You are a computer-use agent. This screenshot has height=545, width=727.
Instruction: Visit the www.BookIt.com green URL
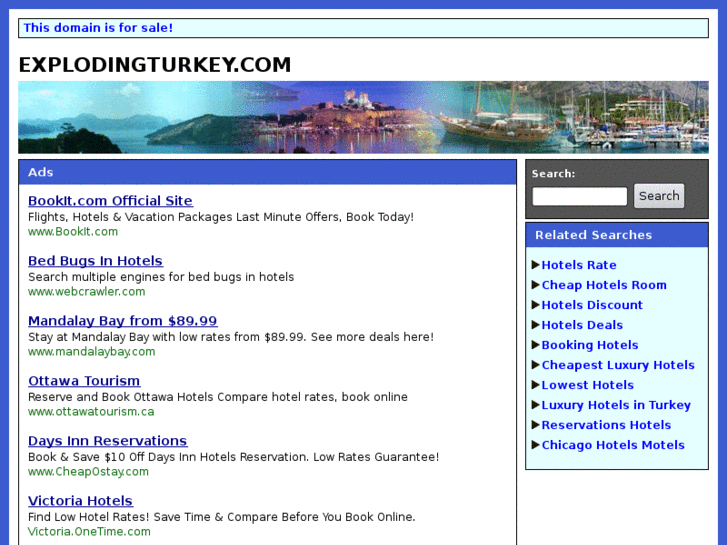click(73, 231)
